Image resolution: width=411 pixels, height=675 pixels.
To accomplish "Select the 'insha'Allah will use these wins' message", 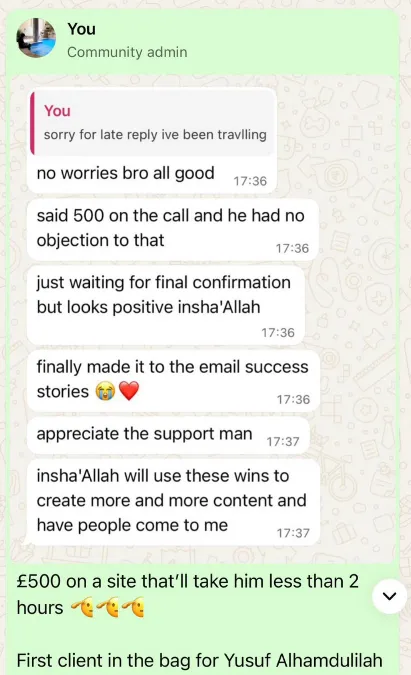I will coord(173,502).
